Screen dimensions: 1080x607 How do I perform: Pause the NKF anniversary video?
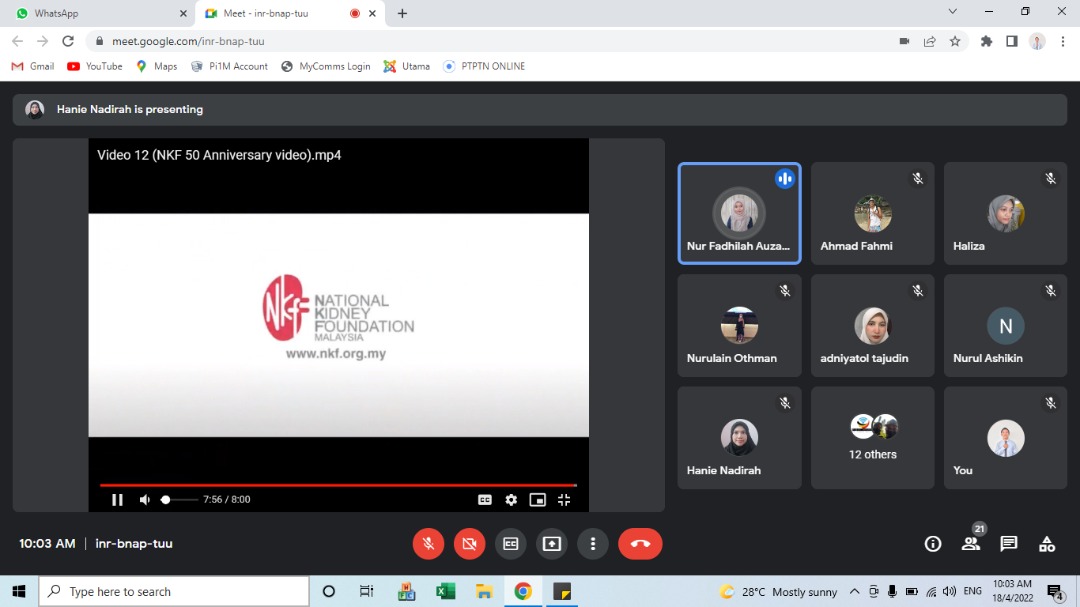coord(117,500)
